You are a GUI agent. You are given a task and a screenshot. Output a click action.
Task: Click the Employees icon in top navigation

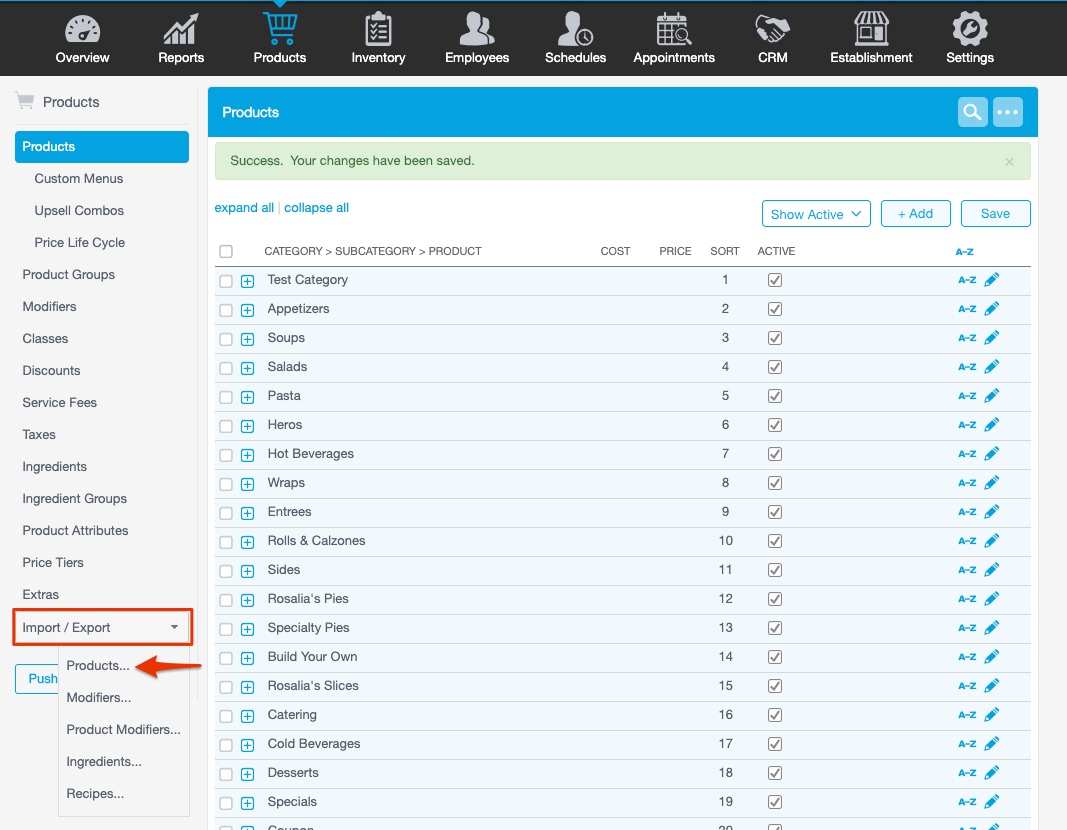pyautogui.click(x=476, y=30)
